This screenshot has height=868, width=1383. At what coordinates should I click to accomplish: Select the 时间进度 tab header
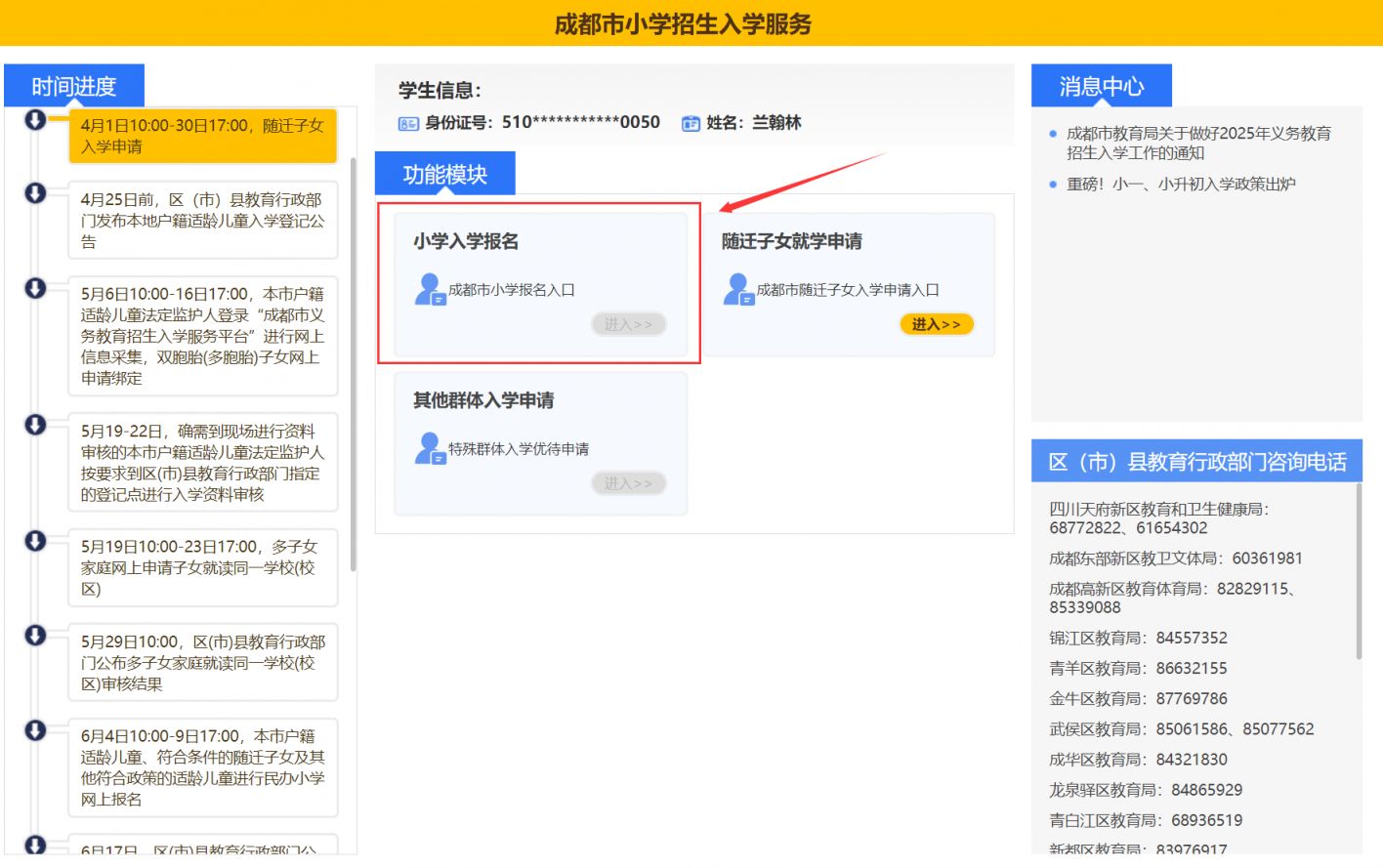74,86
